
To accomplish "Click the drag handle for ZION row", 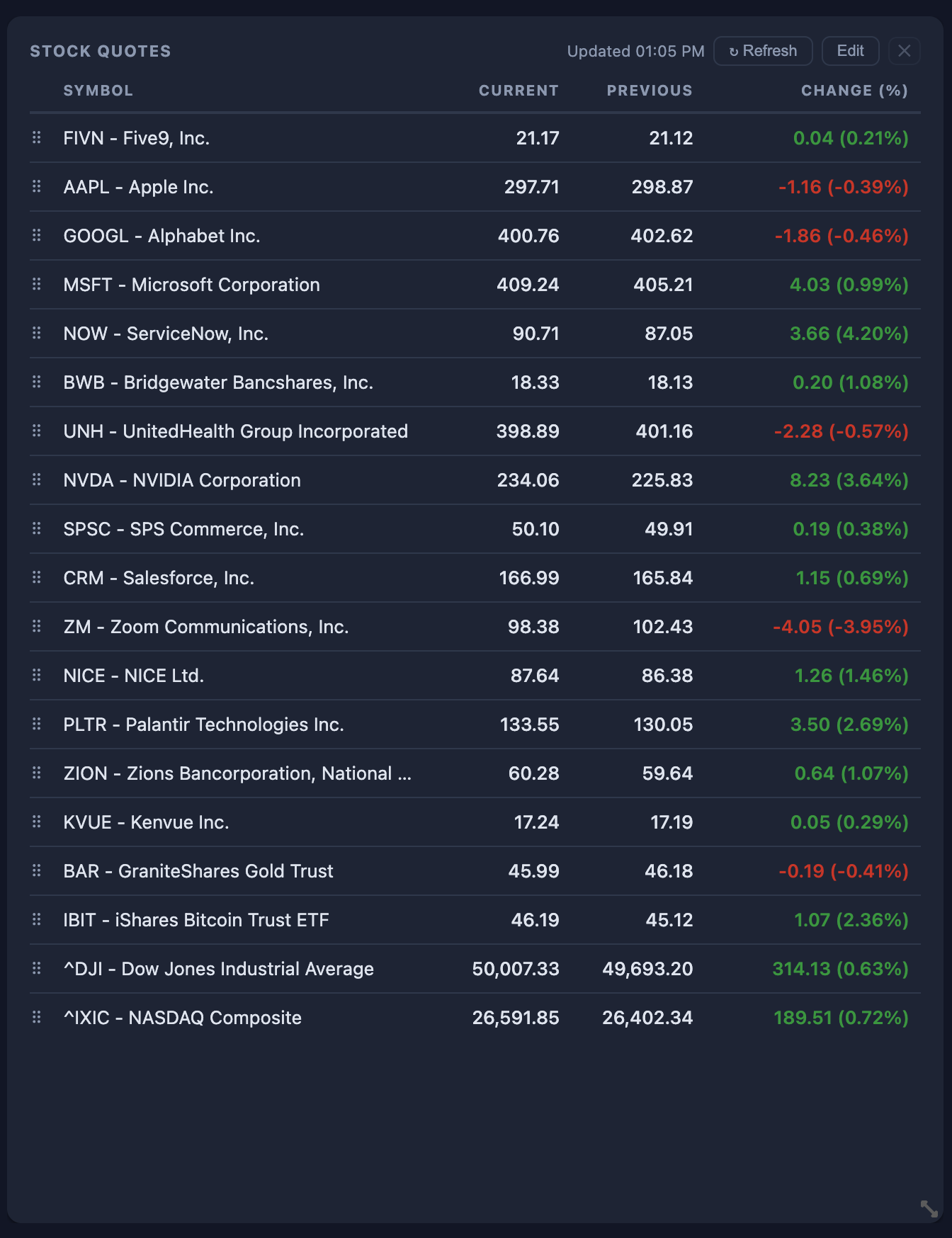I will click(37, 773).
